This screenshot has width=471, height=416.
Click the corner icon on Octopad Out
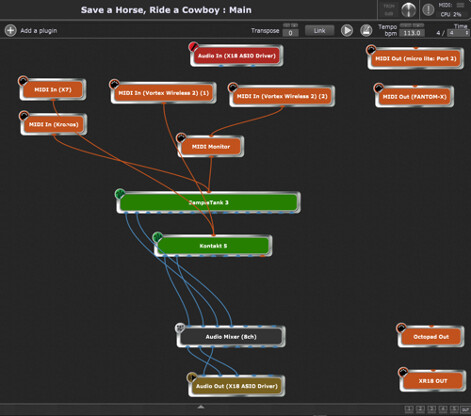[x=401, y=328]
